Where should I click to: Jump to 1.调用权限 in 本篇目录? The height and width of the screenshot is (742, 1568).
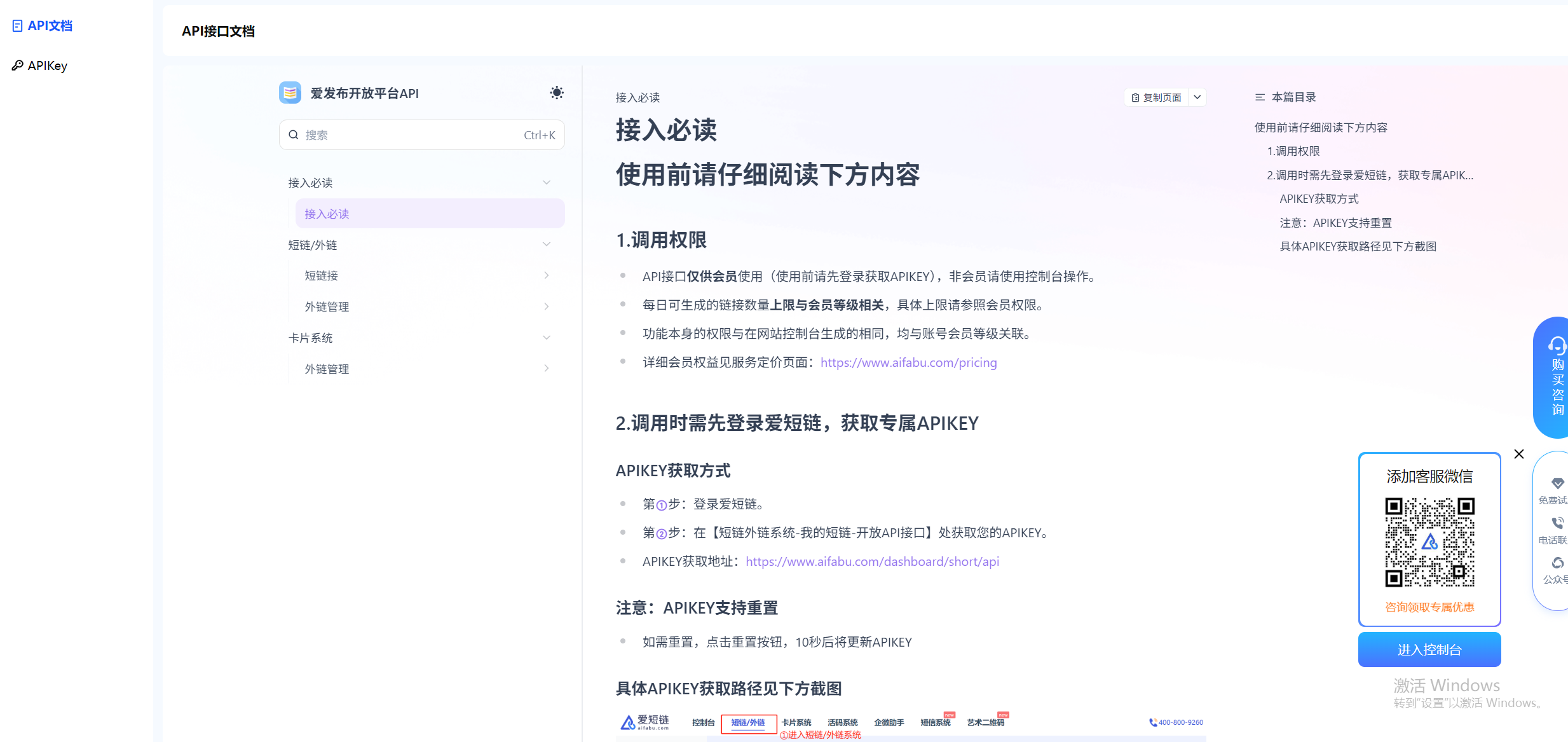point(1293,151)
